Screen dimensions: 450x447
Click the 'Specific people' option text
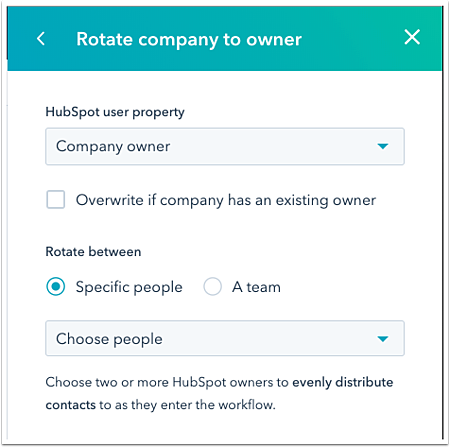[x=129, y=287]
